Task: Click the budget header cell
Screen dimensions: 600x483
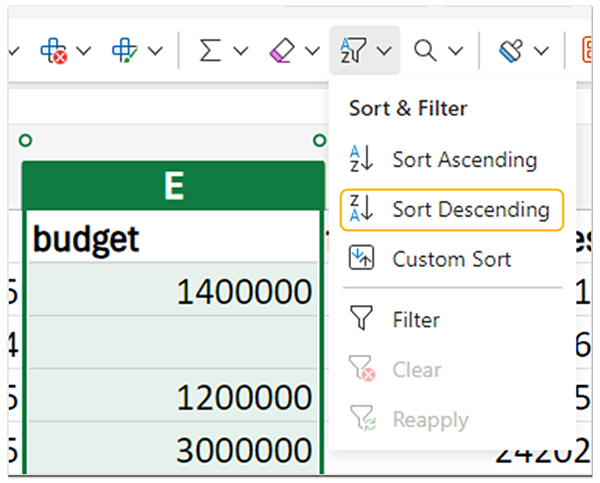Action: (x=173, y=238)
